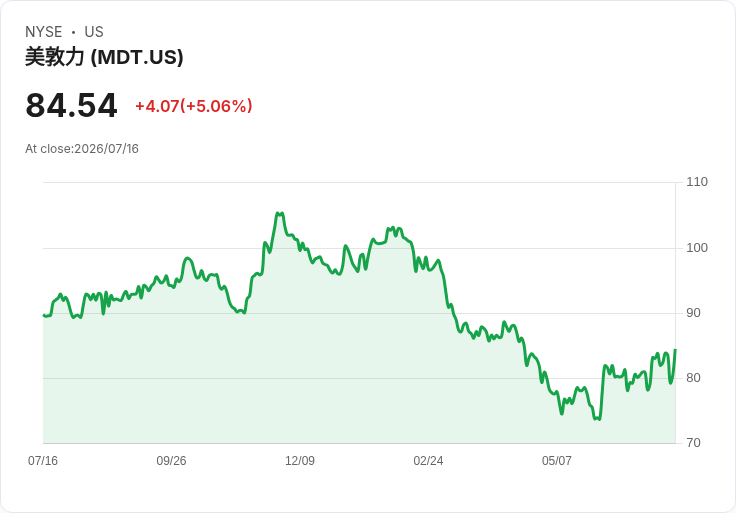Click the 12/09 date axis label
The image size is (736, 513).
coord(300,461)
